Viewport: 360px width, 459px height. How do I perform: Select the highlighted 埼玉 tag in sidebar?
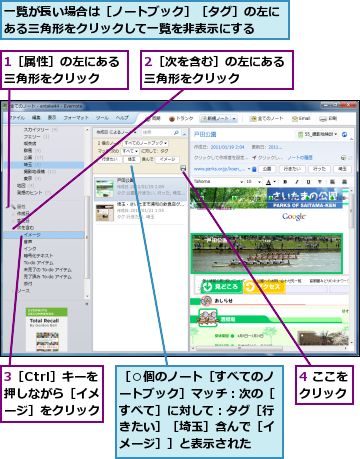(44, 165)
